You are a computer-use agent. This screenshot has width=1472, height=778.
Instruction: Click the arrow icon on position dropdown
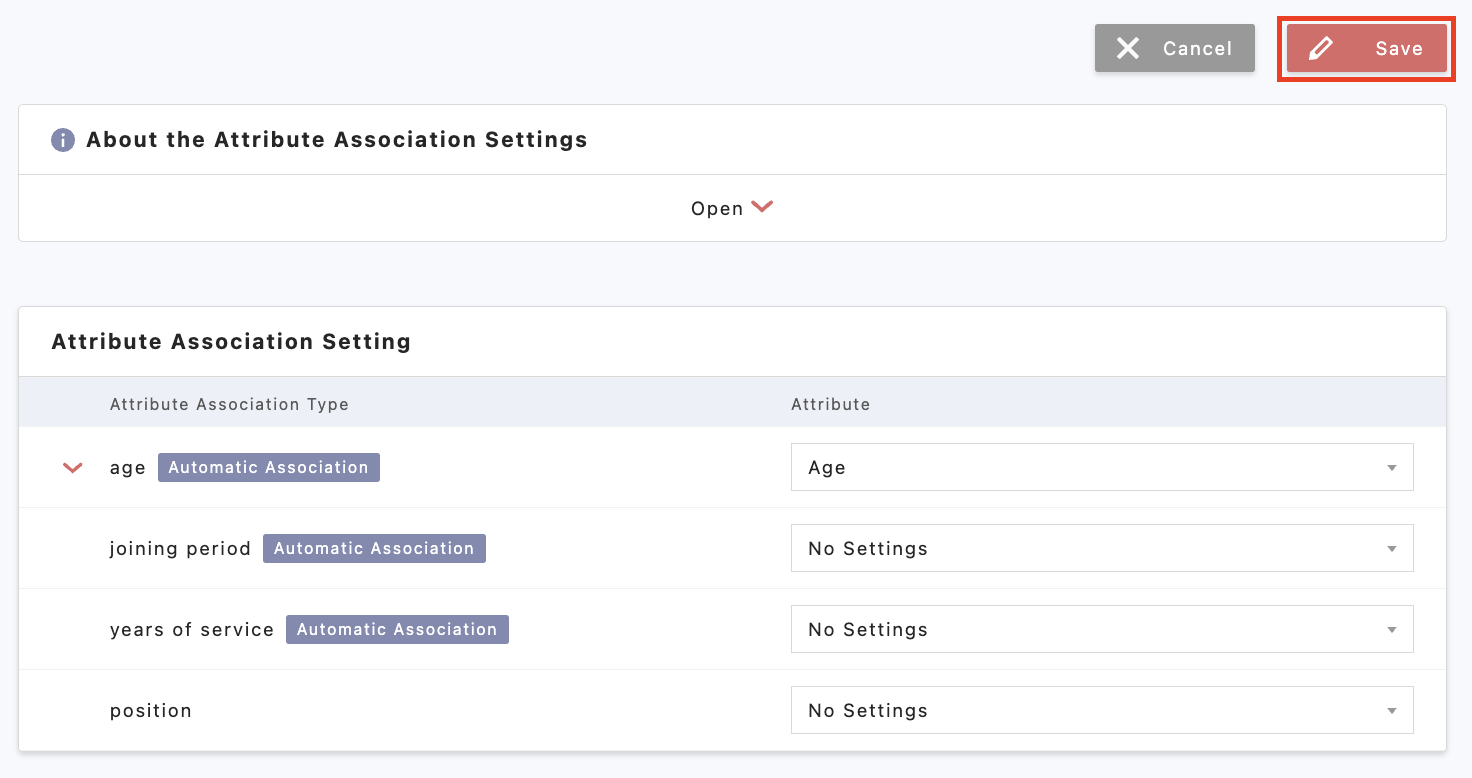coord(1391,711)
